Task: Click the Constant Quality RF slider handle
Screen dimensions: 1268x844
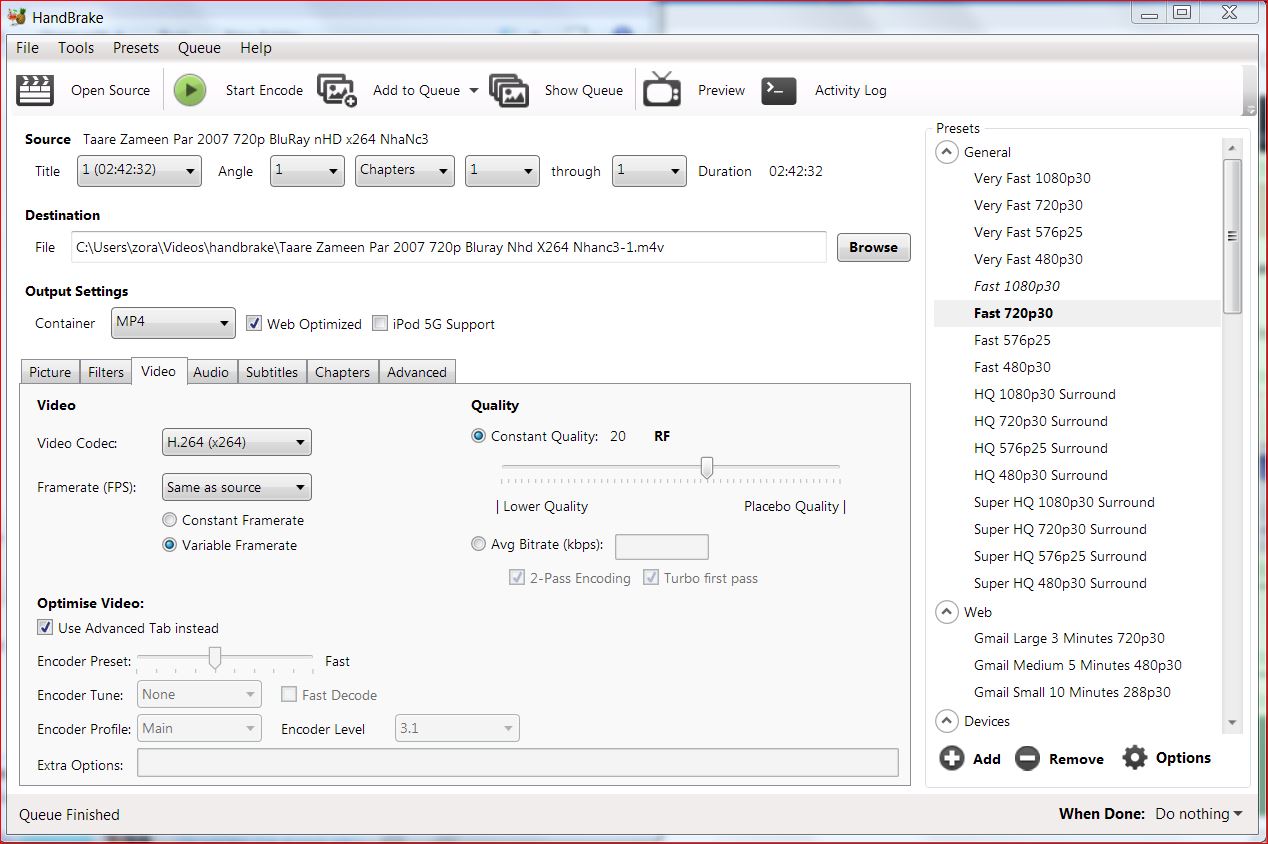Action: 707,467
